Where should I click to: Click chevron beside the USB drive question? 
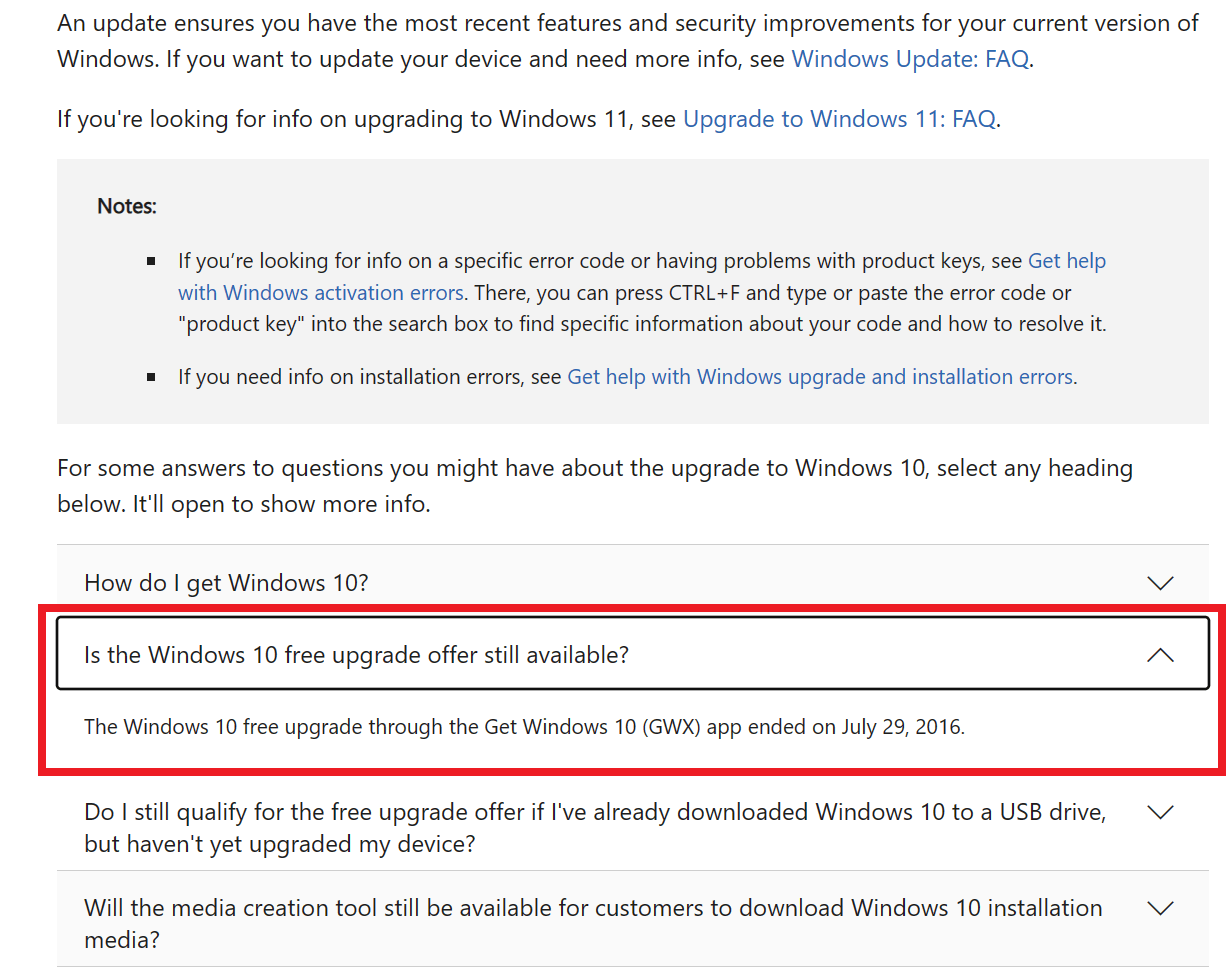(x=1160, y=812)
